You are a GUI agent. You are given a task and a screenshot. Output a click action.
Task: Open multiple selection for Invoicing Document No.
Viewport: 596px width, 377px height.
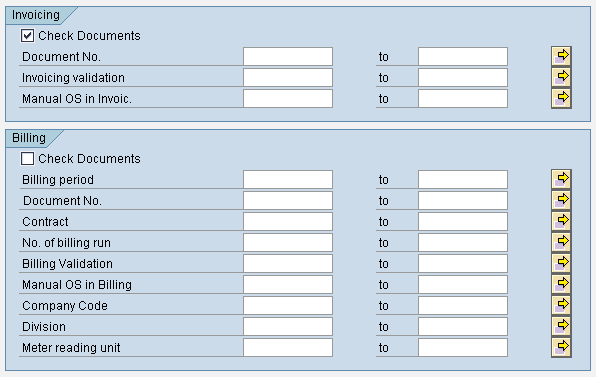click(561, 56)
